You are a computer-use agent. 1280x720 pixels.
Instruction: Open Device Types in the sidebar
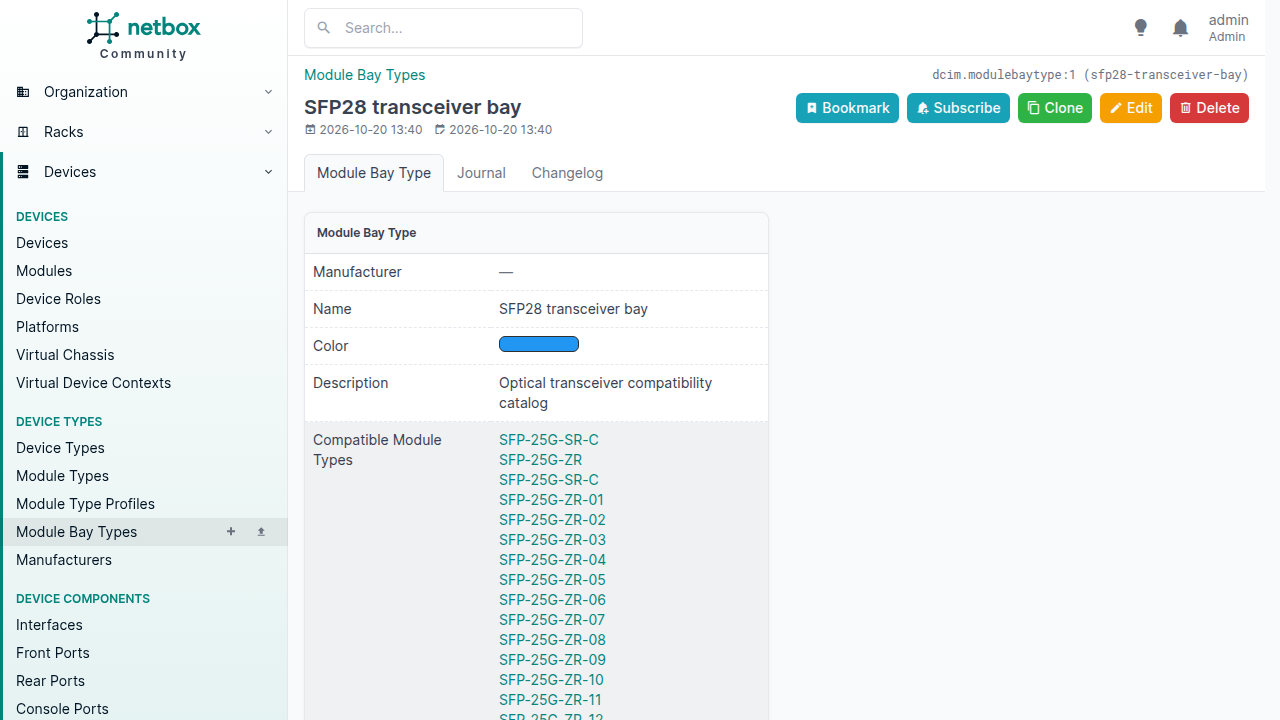(x=60, y=448)
